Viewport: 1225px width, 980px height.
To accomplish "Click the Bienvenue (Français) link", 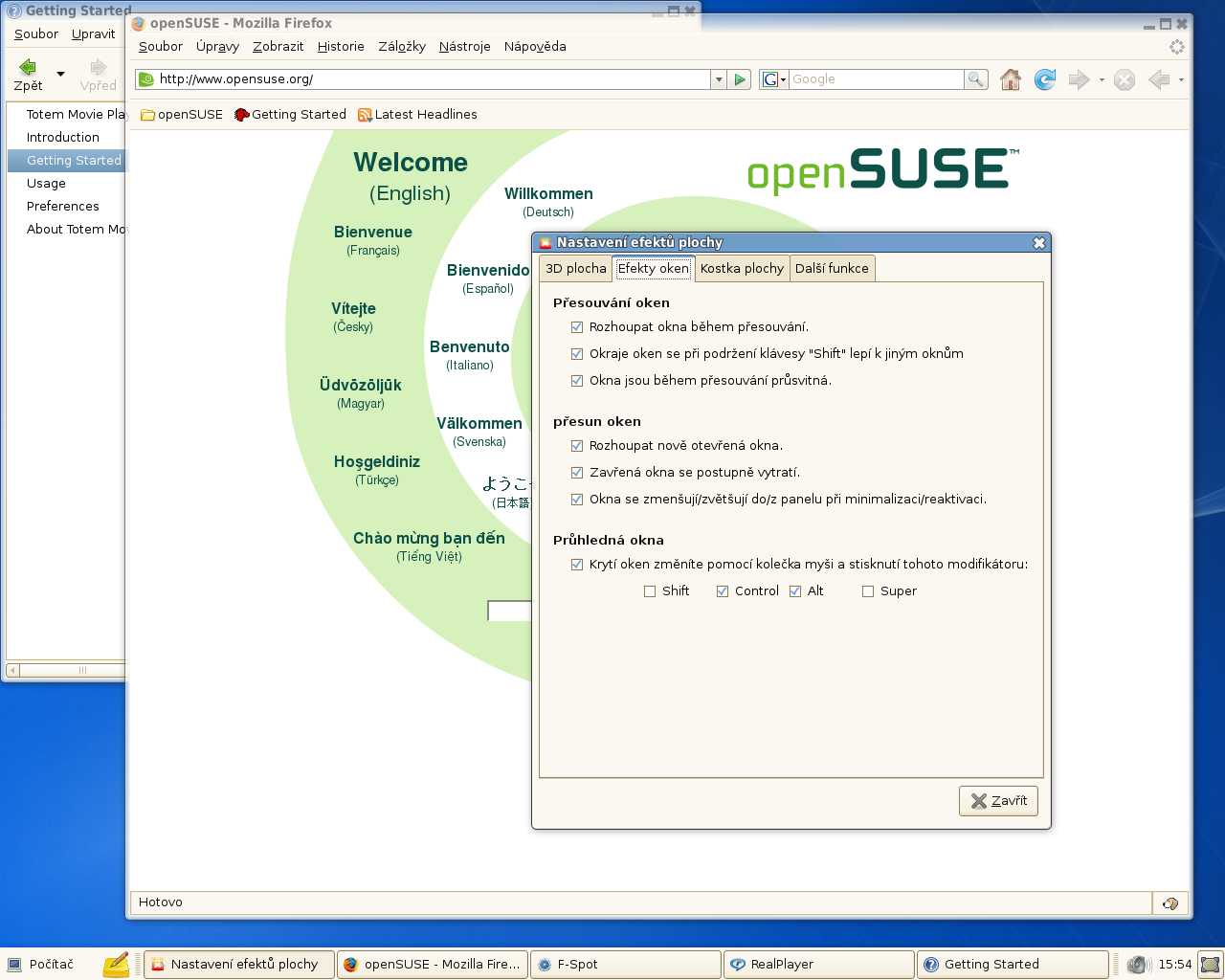I will 373,239.
